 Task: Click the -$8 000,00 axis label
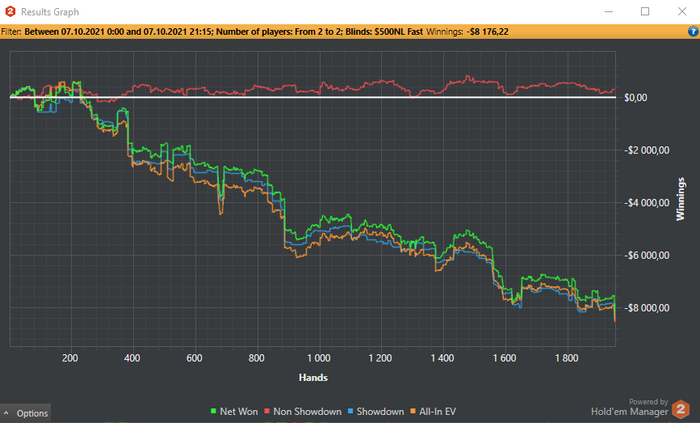(647, 308)
